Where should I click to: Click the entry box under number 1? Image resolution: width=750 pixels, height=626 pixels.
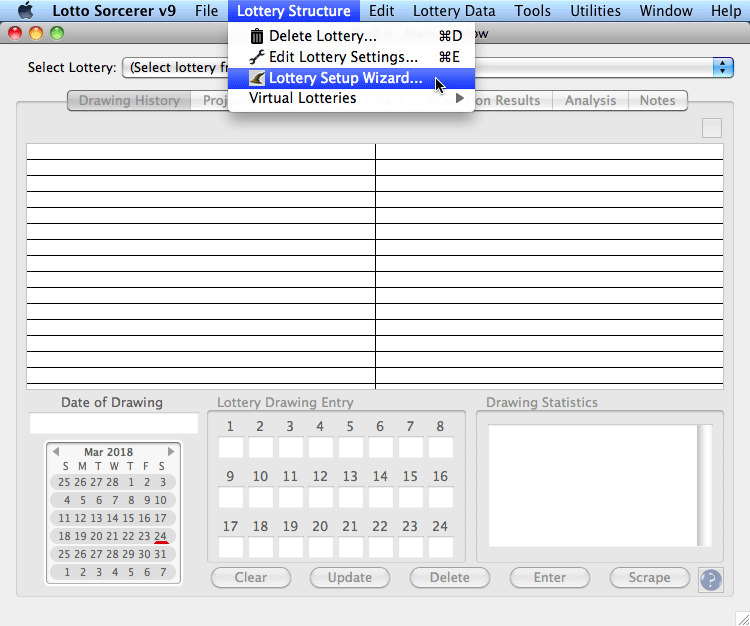[x=231, y=447]
